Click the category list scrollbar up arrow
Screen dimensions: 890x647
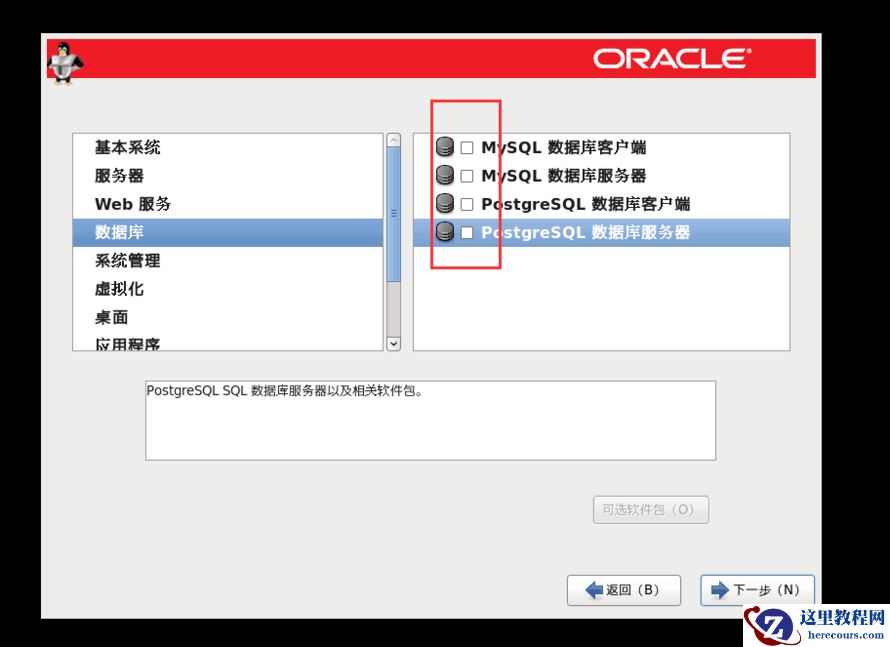(393, 140)
